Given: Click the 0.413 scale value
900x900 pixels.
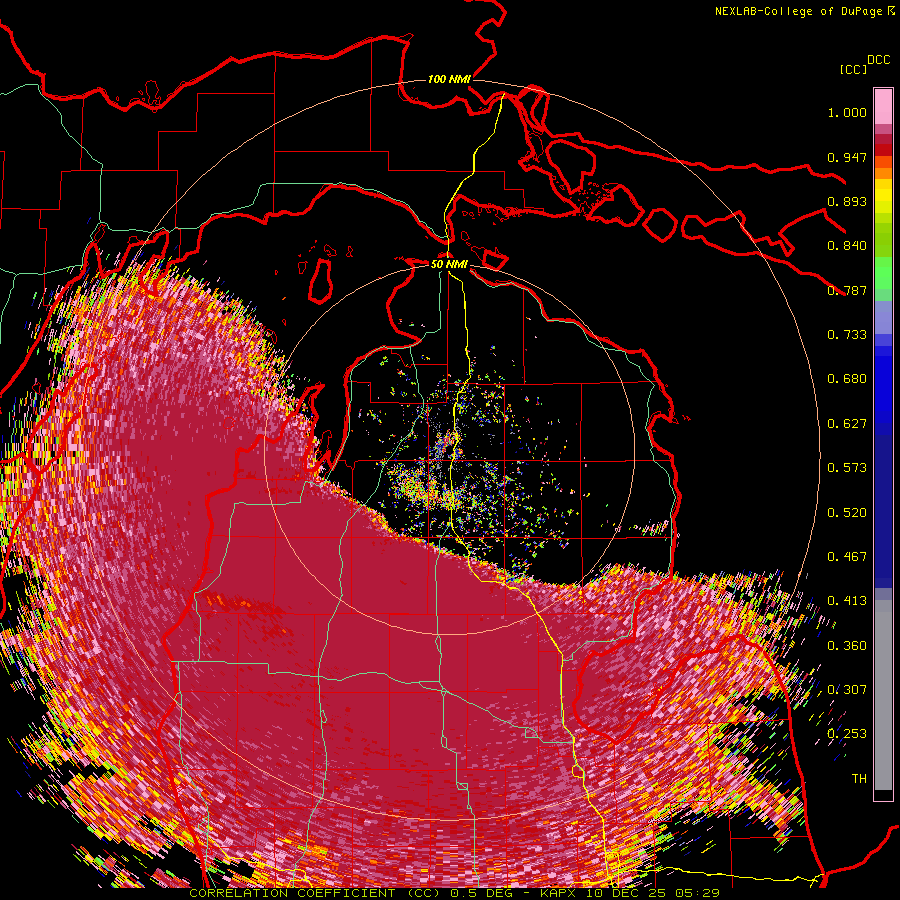Looking at the screenshot, I should click(847, 601).
